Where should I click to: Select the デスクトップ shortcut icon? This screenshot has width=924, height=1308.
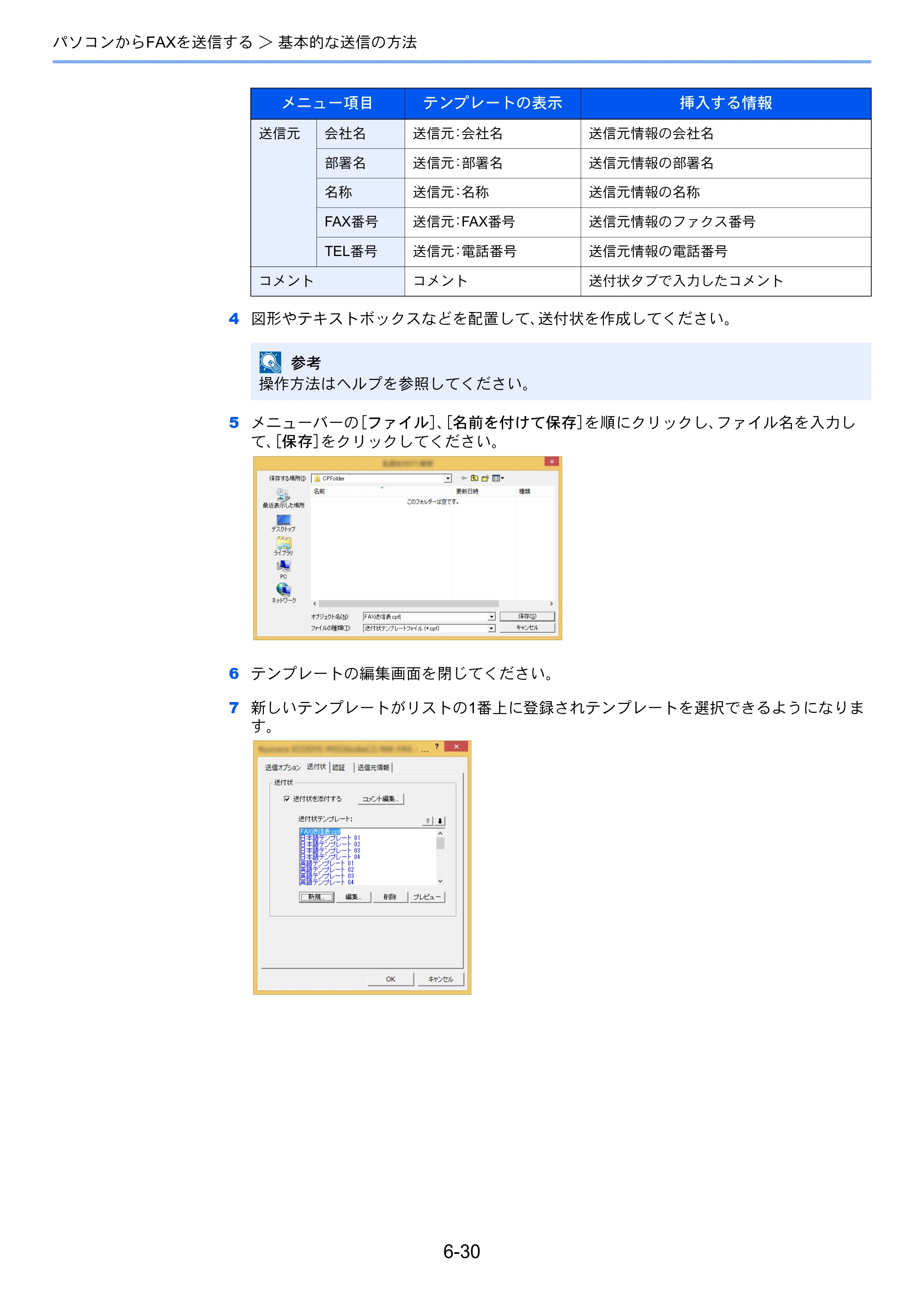(283, 520)
